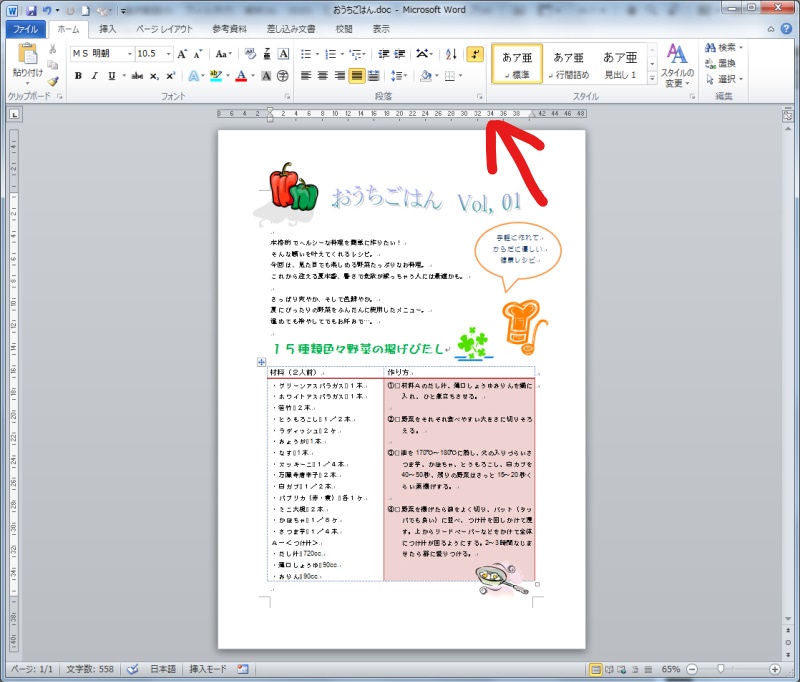Open the Change Case (Aa) icon
800x682 pixels.
point(222,51)
